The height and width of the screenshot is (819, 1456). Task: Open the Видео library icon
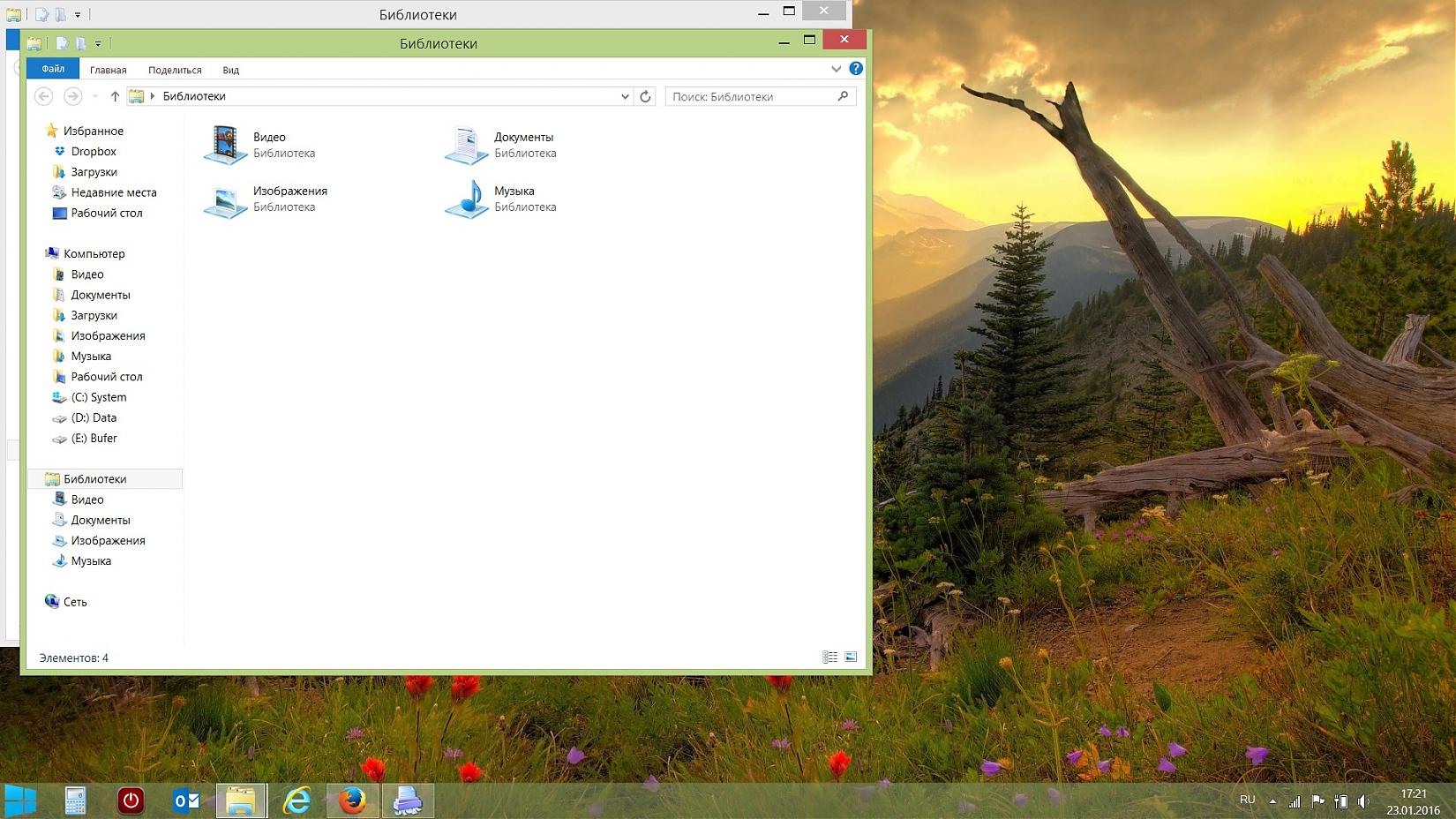point(226,145)
